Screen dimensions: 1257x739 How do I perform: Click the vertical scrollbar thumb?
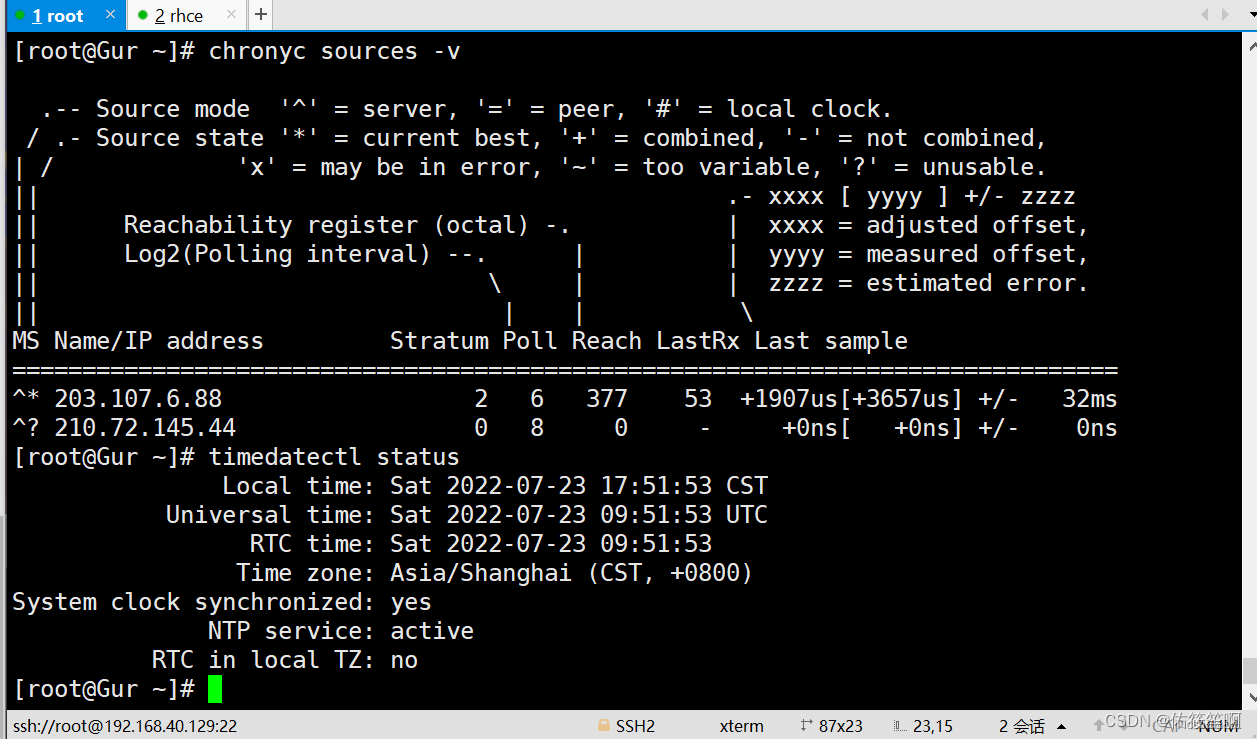[1249, 670]
